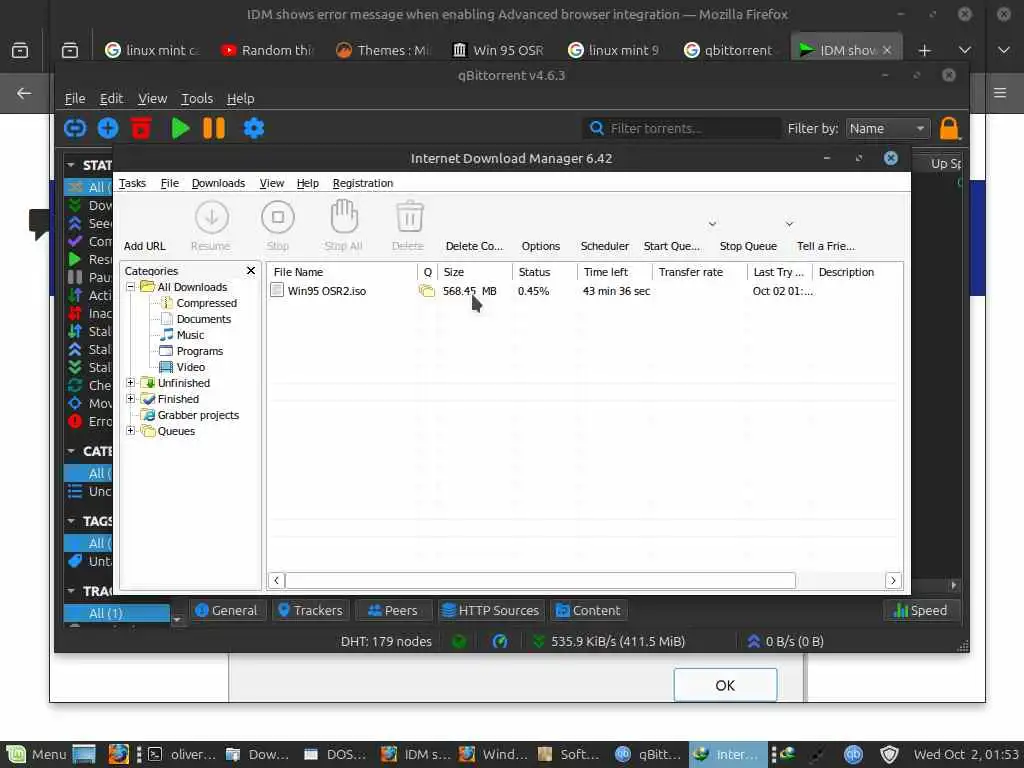Select Music category
Image resolution: width=1024 pixels, height=768 pixels.
[190, 335]
